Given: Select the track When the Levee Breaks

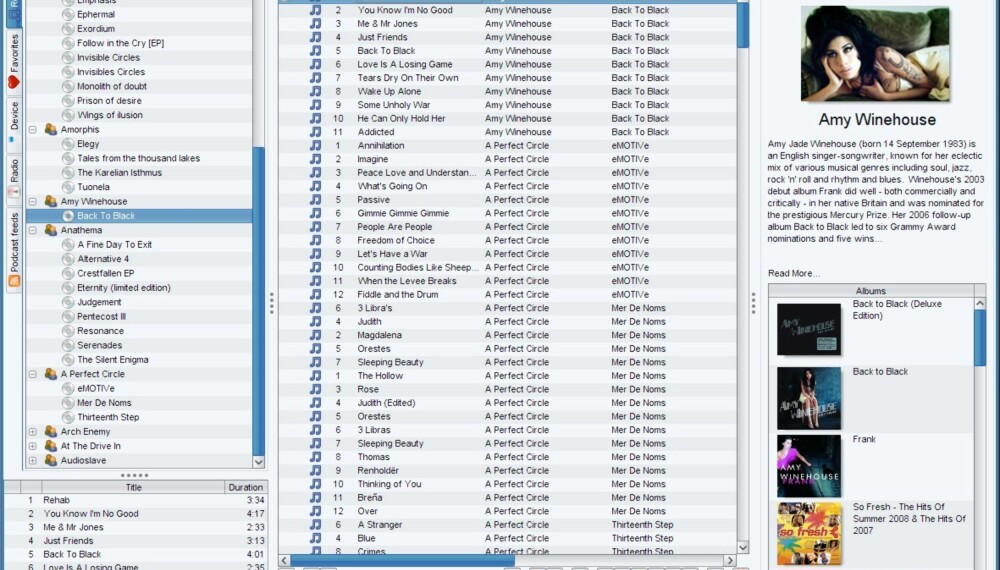Looking at the screenshot, I should pos(407,281).
